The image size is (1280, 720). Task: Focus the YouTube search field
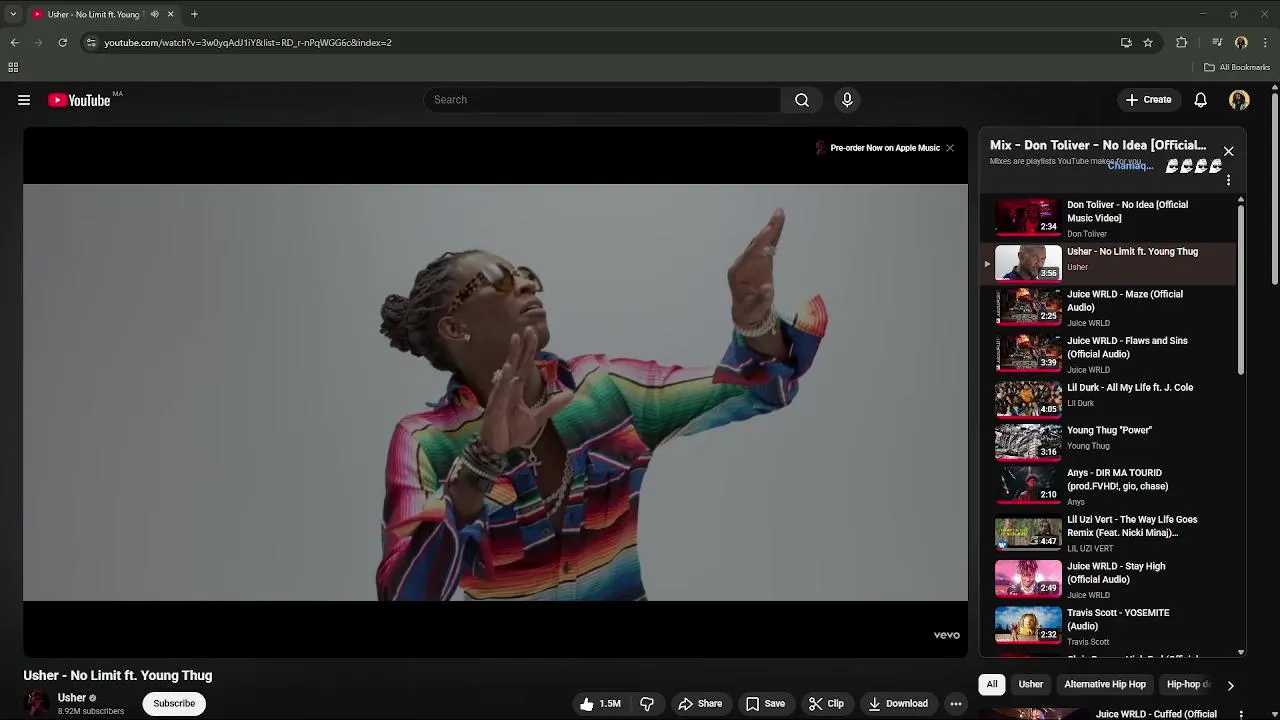click(603, 100)
